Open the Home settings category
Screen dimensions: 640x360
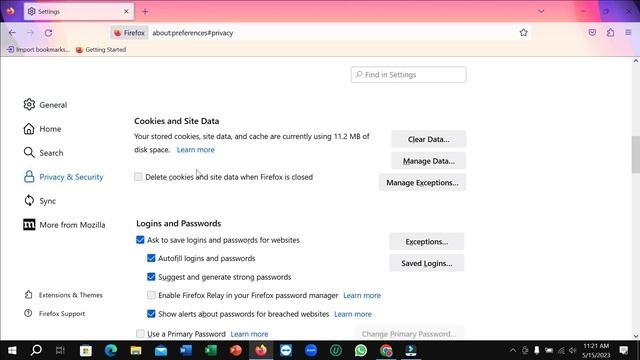click(x=42, y=129)
